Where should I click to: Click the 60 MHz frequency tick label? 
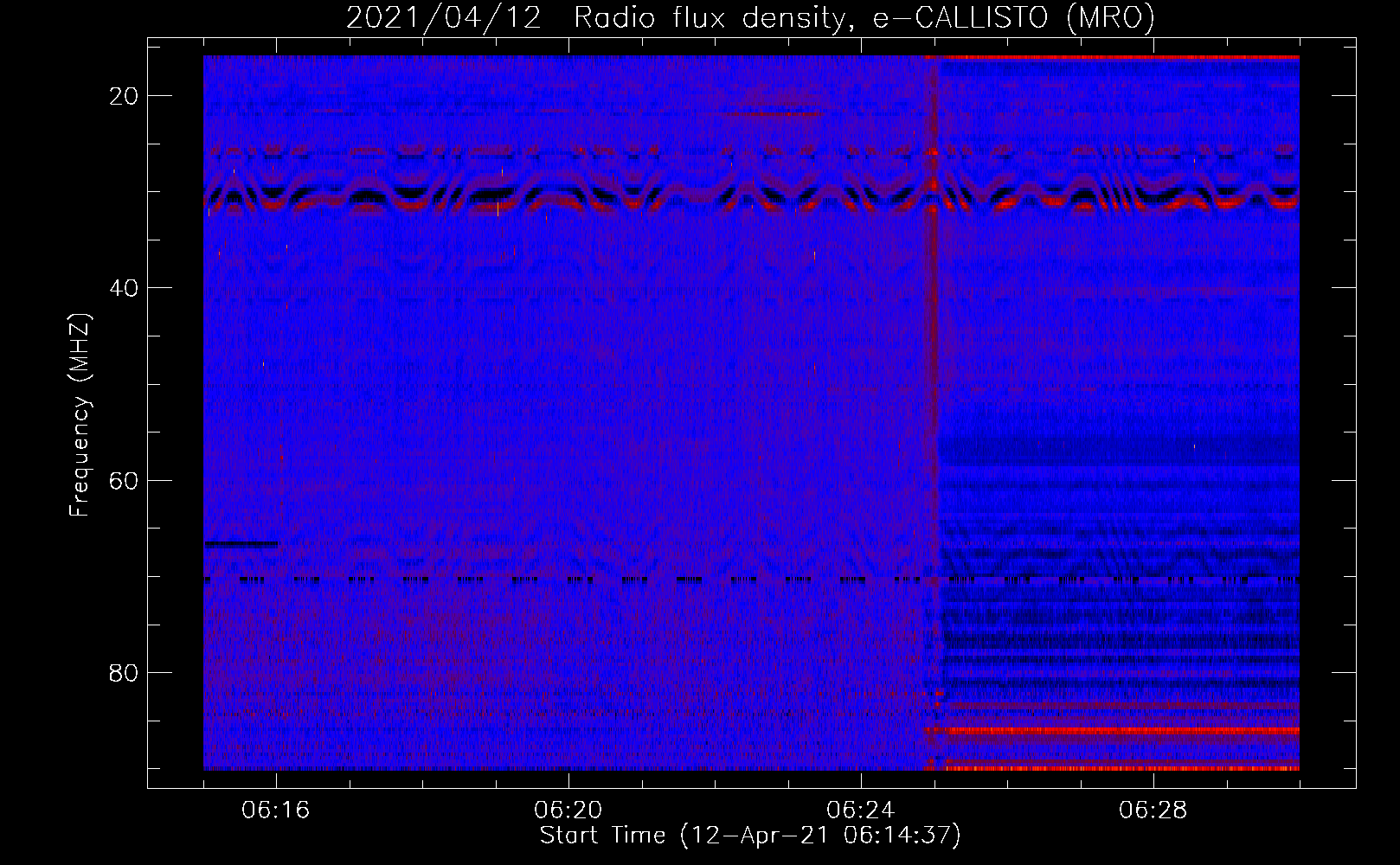(x=125, y=480)
